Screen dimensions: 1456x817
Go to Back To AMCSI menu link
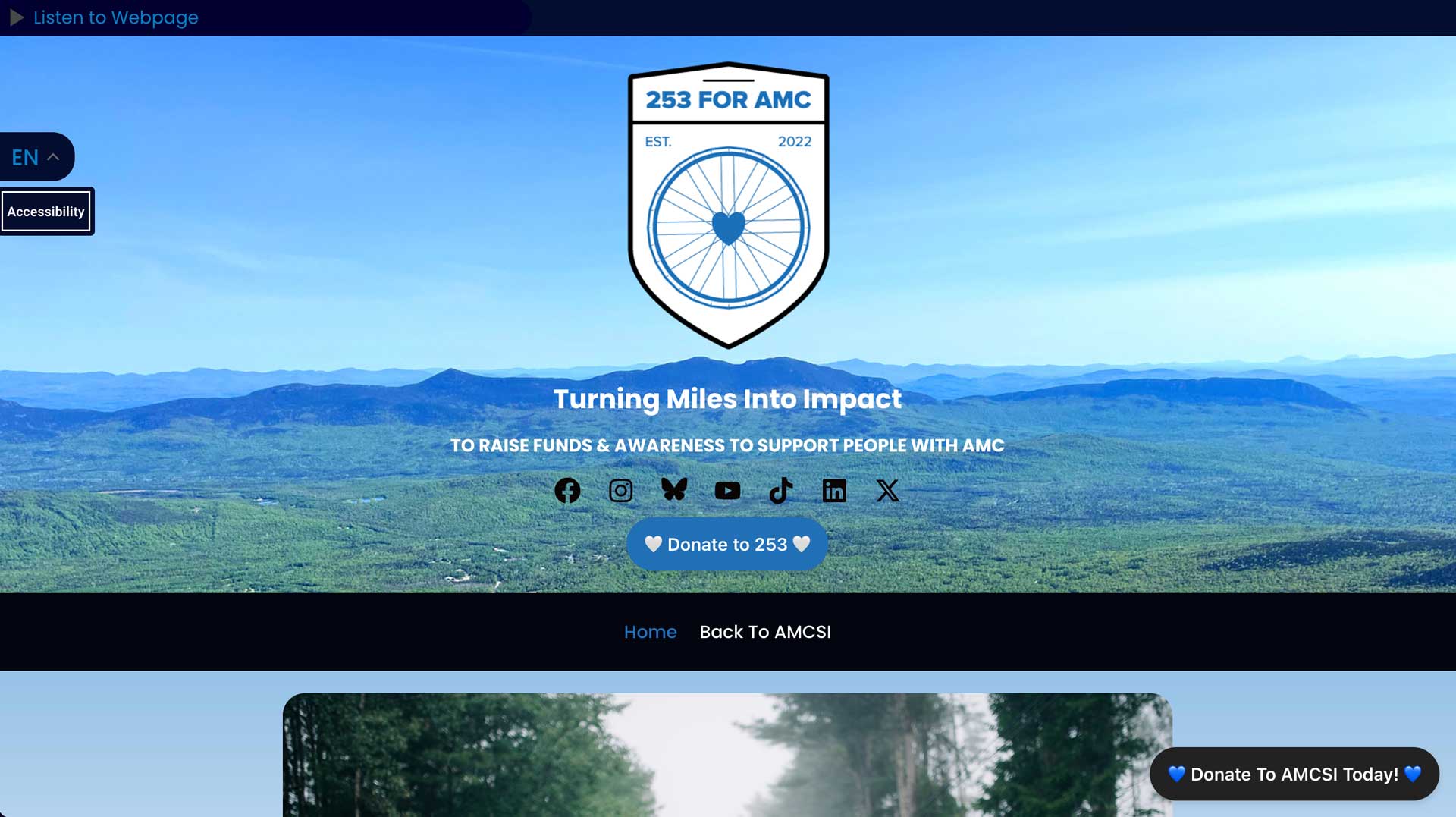click(x=765, y=632)
